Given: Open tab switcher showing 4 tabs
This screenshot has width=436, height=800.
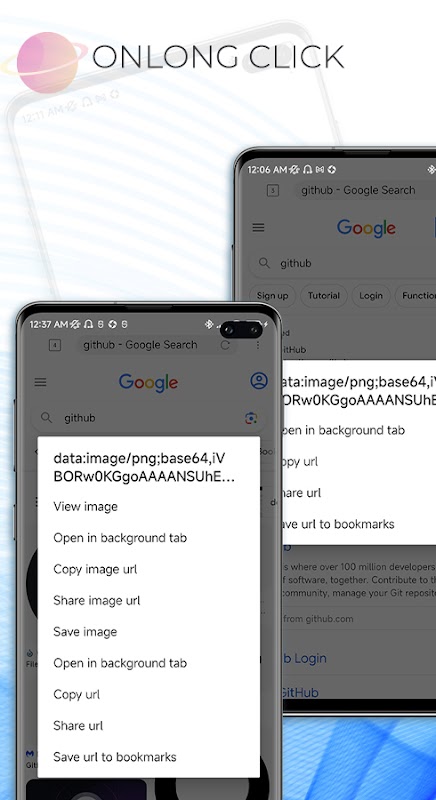Looking at the screenshot, I should (55, 345).
